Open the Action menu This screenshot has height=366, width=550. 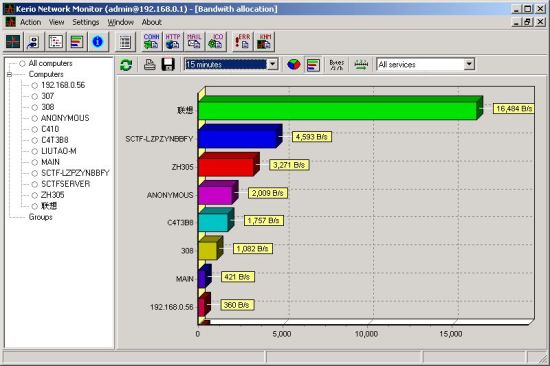pos(31,22)
